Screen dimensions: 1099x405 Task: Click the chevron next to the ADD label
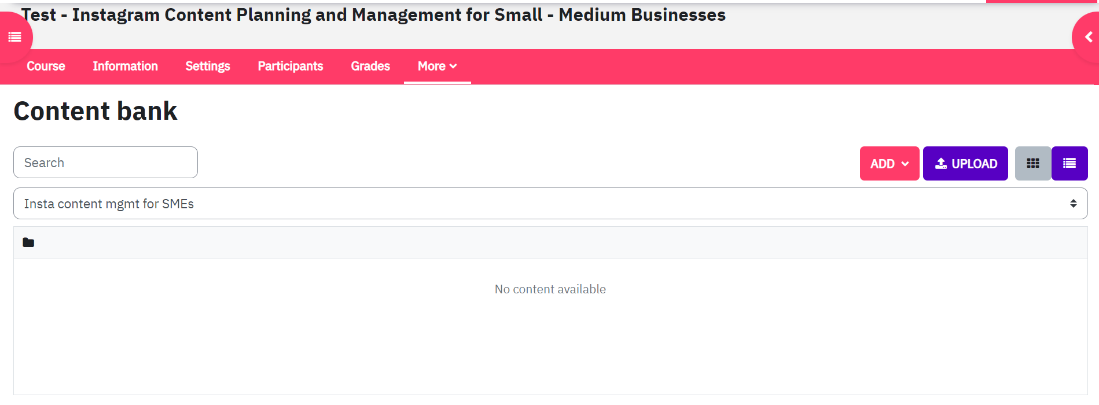pos(905,164)
